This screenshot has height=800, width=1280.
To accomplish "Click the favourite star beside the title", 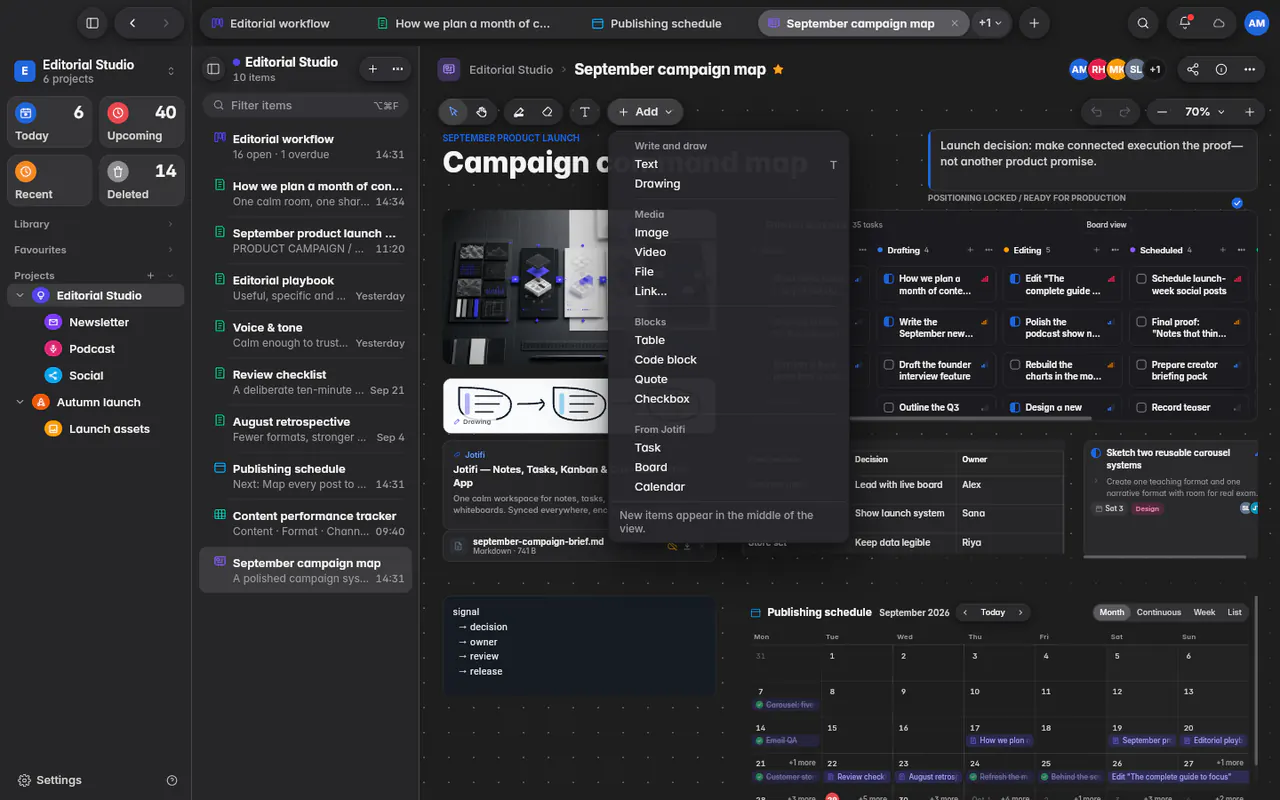I will point(778,69).
